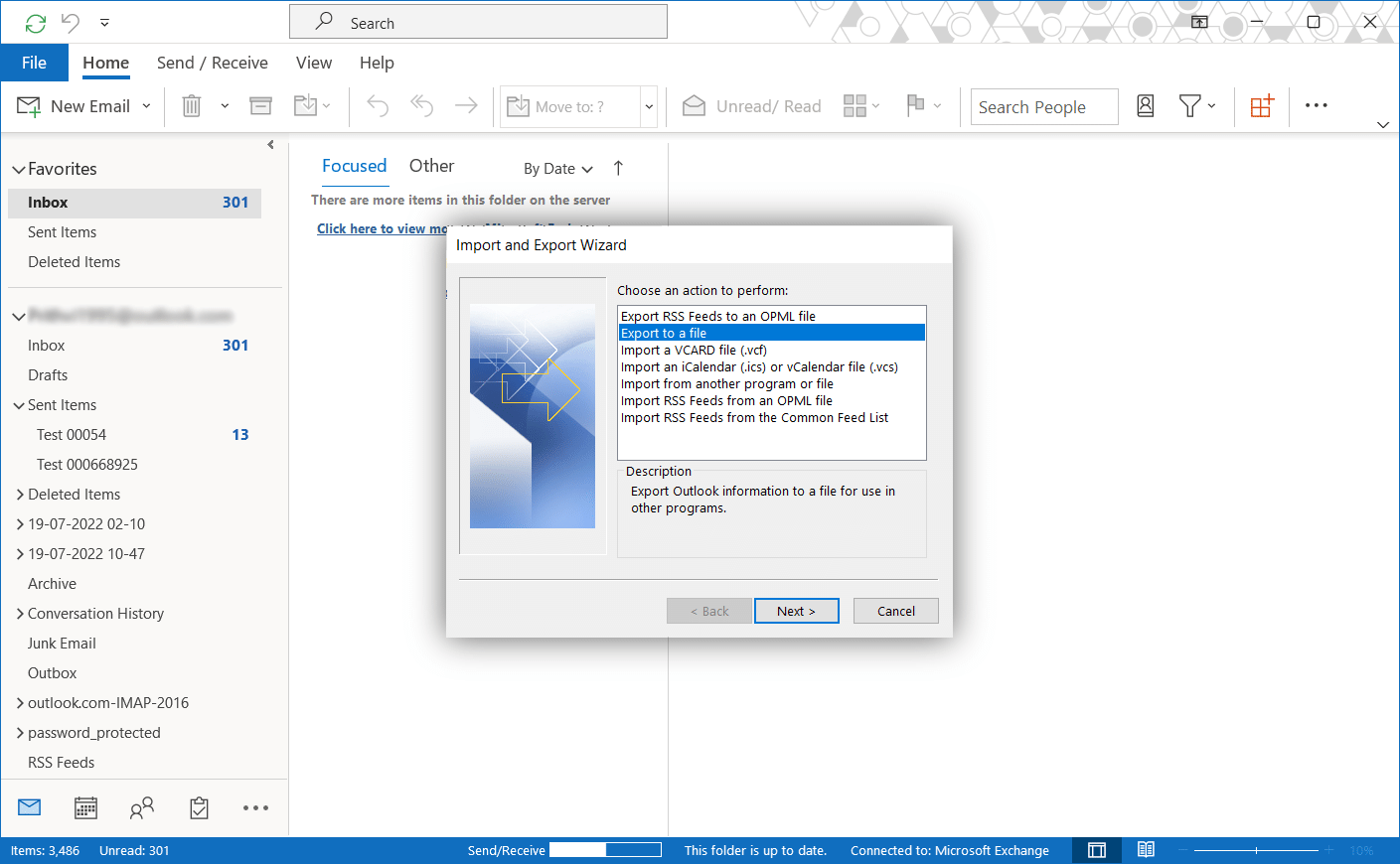Image resolution: width=1400 pixels, height=864 pixels.
Task: Open the Delete options dropdown arrow
Action: 225,106
